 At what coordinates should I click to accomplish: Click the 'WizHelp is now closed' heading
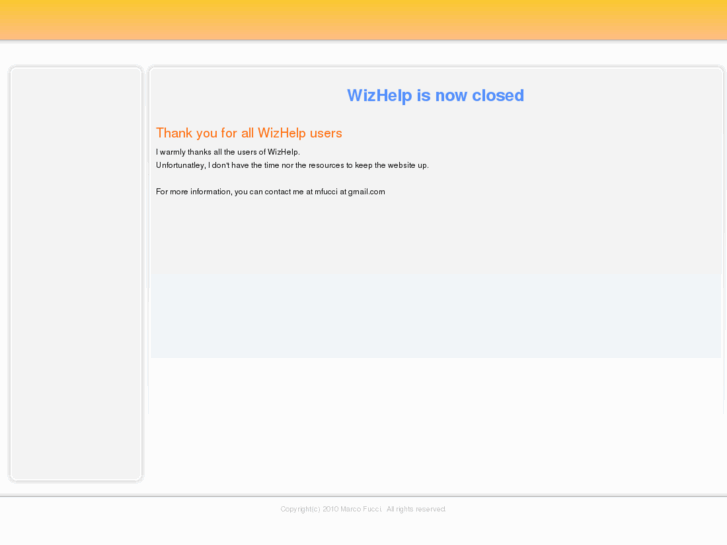pos(435,96)
